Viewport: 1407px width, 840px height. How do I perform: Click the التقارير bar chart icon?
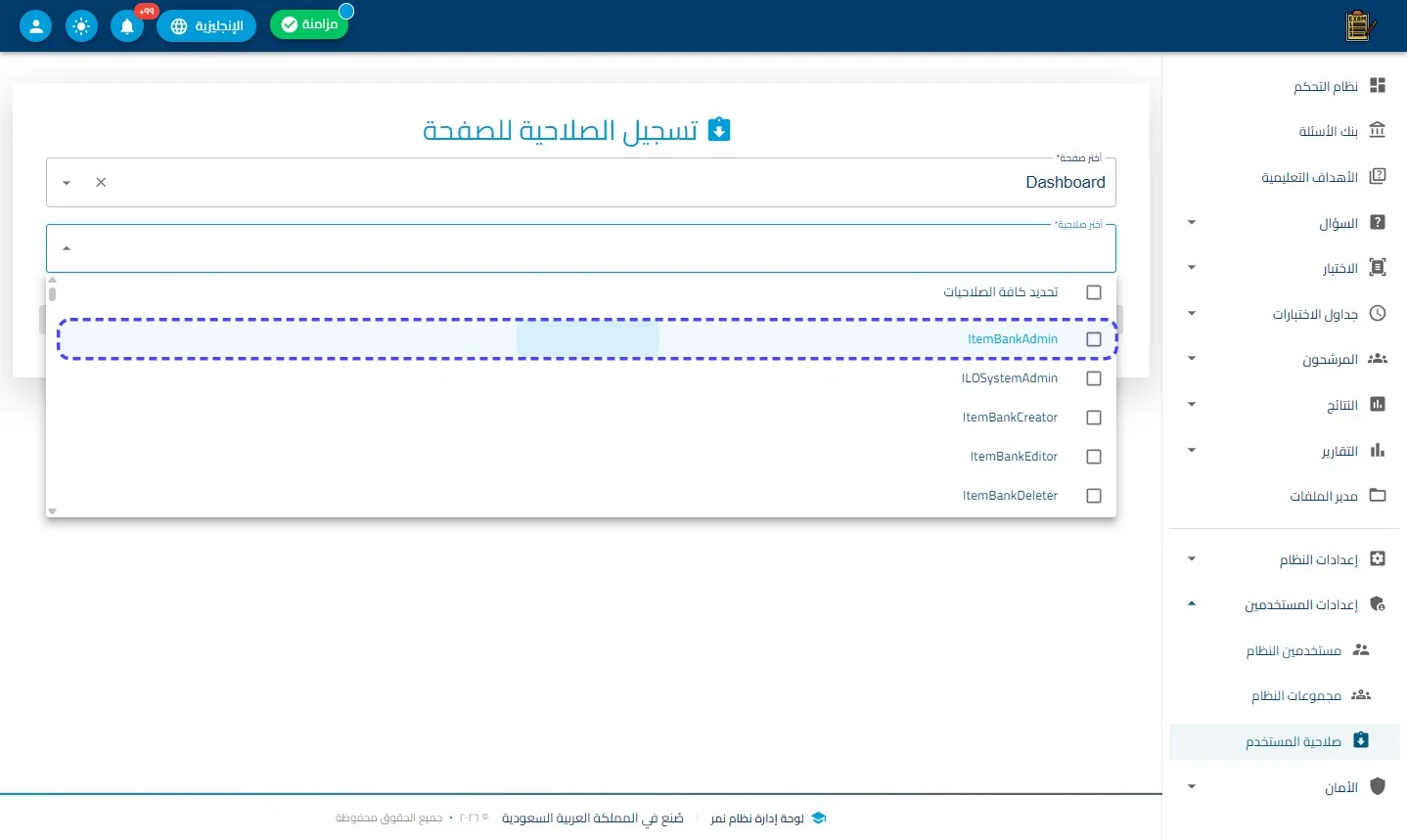coord(1378,451)
